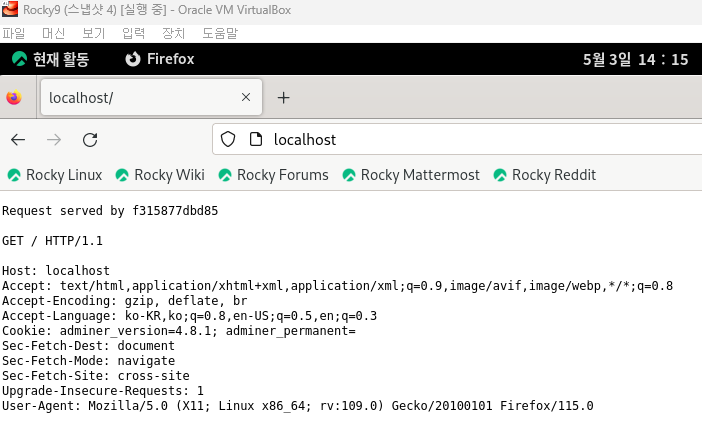Click the forward navigation arrow
Viewport: 702px width, 438px height.
(x=54, y=139)
